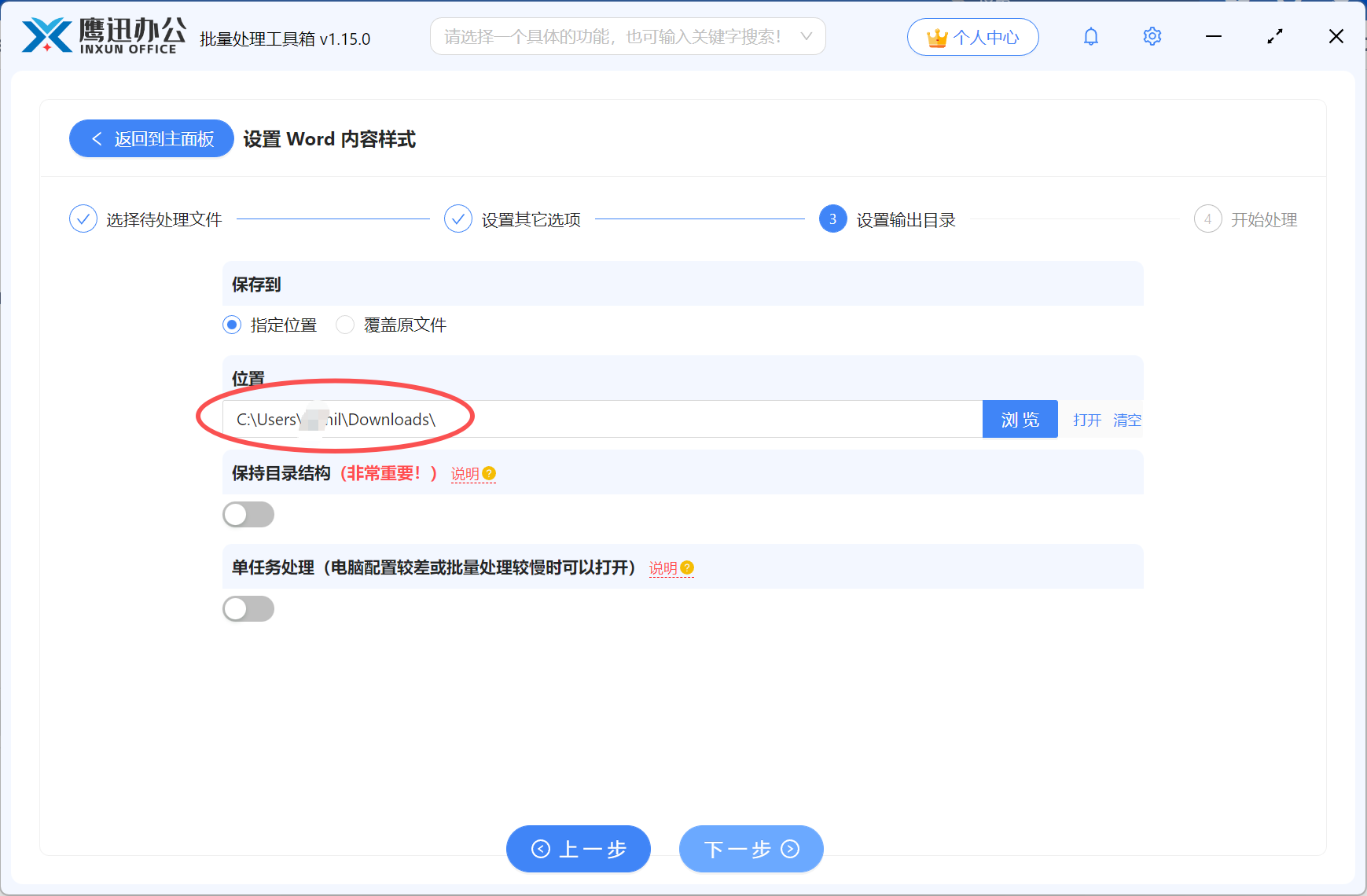Go to previous step 上一步
1367x896 pixels.
[x=579, y=849]
